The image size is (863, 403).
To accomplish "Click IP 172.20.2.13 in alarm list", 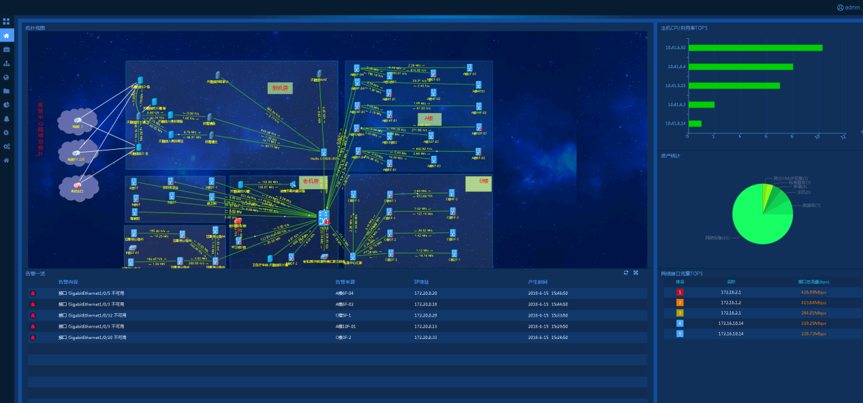I will (x=425, y=326).
